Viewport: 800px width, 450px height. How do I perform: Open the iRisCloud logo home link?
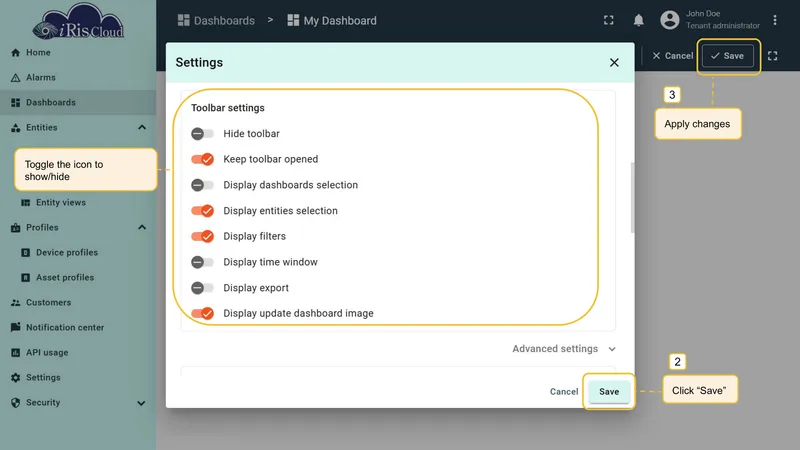pyautogui.click(x=78, y=22)
